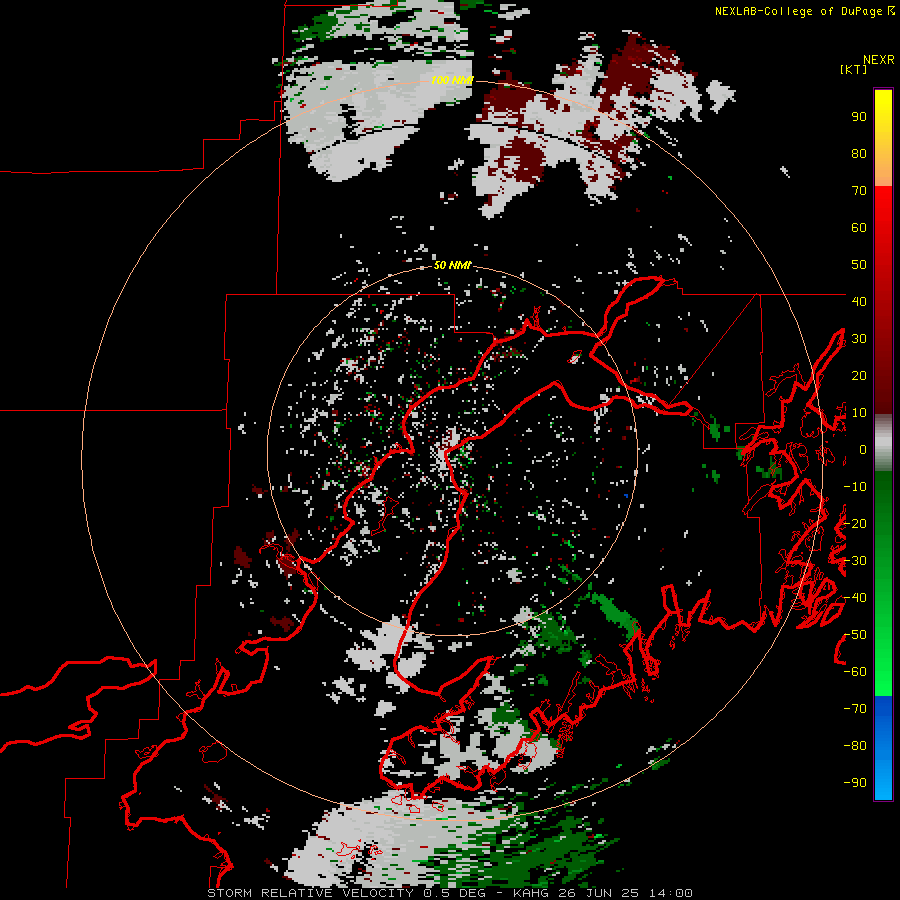This screenshot has height=900, width=900.
Task: Click the 20 value on the velocity scale
Action: pyautogui.click(x=859, y=375)
